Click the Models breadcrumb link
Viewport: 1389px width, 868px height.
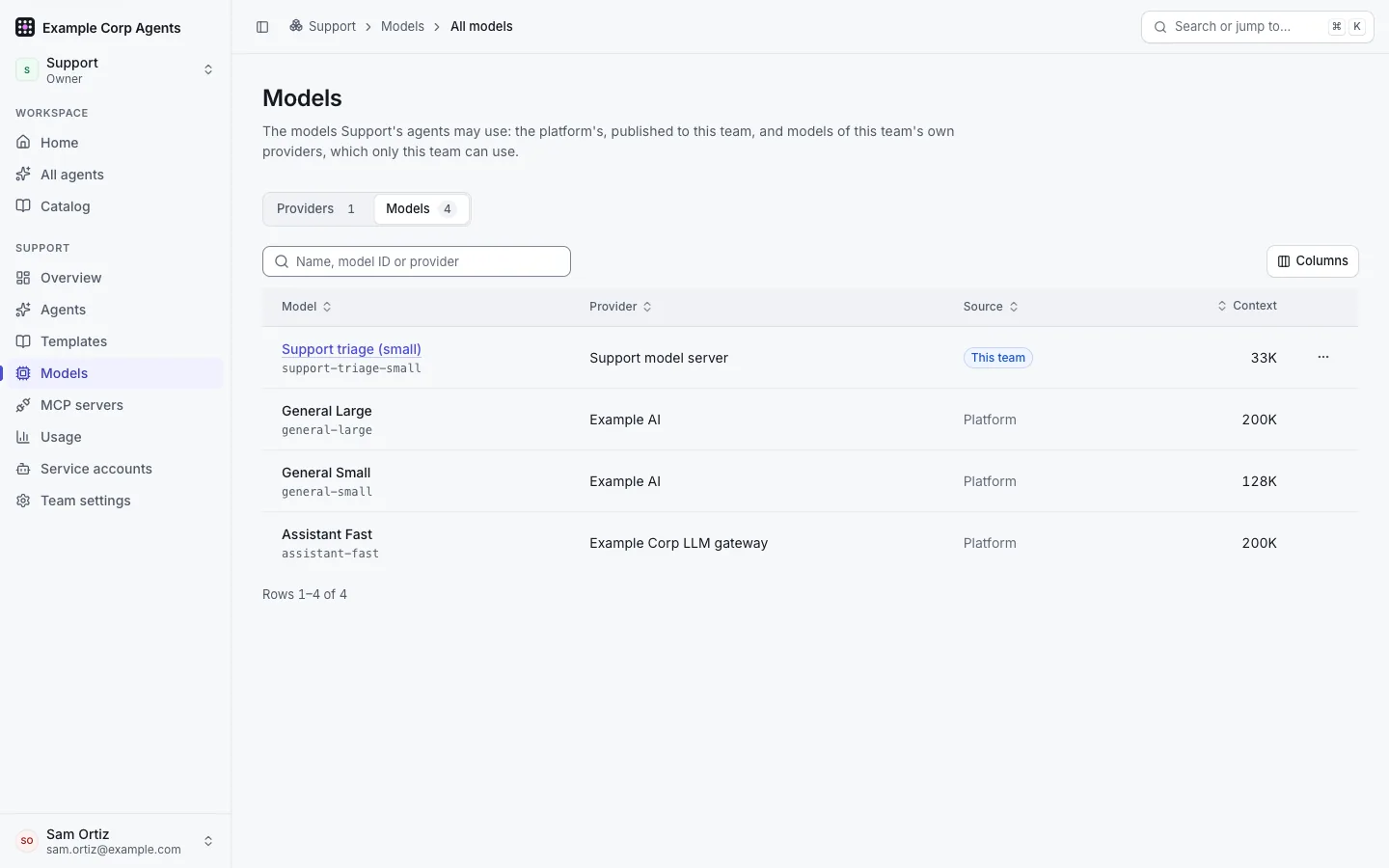tap(402, 26)
